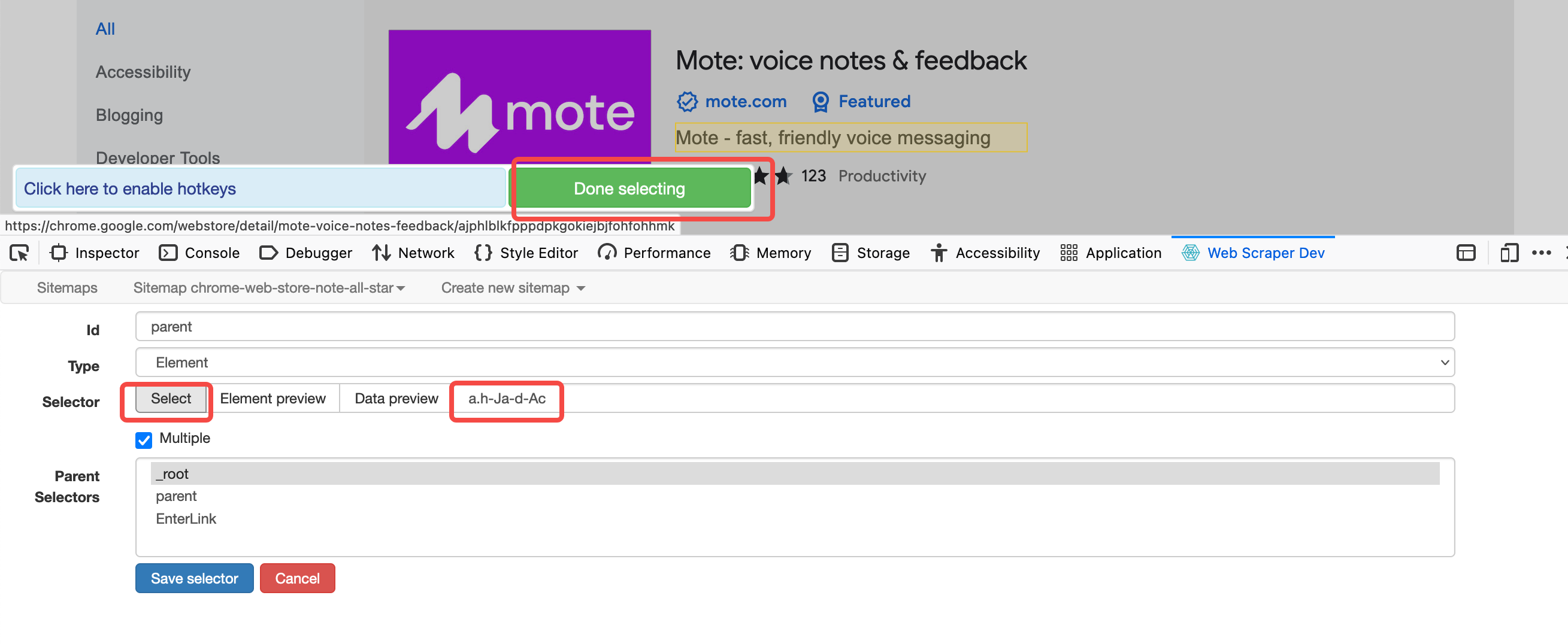Screen dimensions: 1568x644
Task: Toggle responsive design mode icon
Action: pos(1509,253)
